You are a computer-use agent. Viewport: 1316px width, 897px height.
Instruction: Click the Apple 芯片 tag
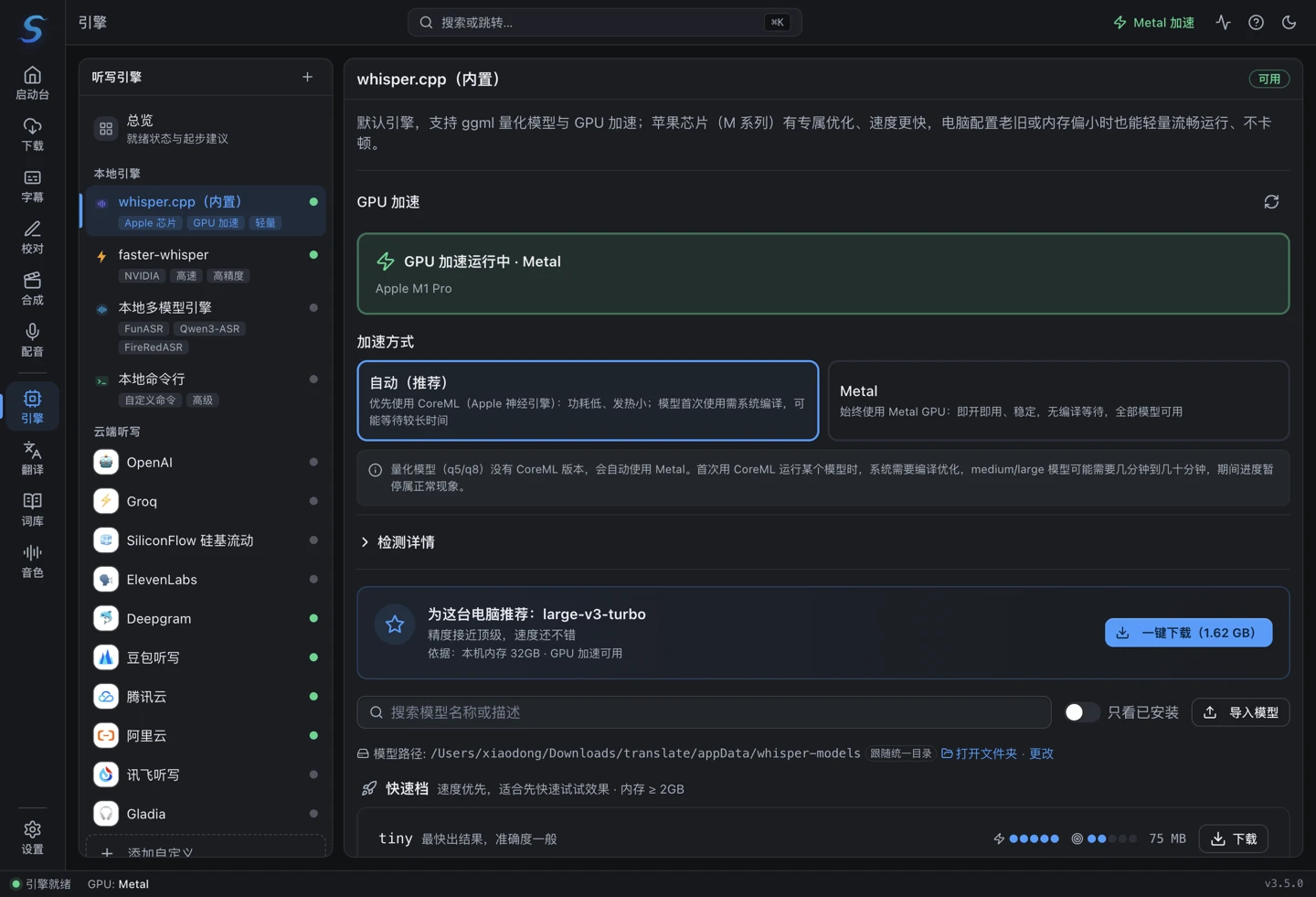(150, 223)
